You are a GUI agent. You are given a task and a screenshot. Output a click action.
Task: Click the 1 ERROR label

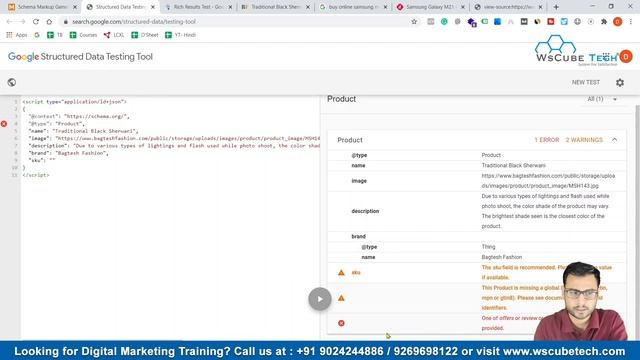(547, 140)
